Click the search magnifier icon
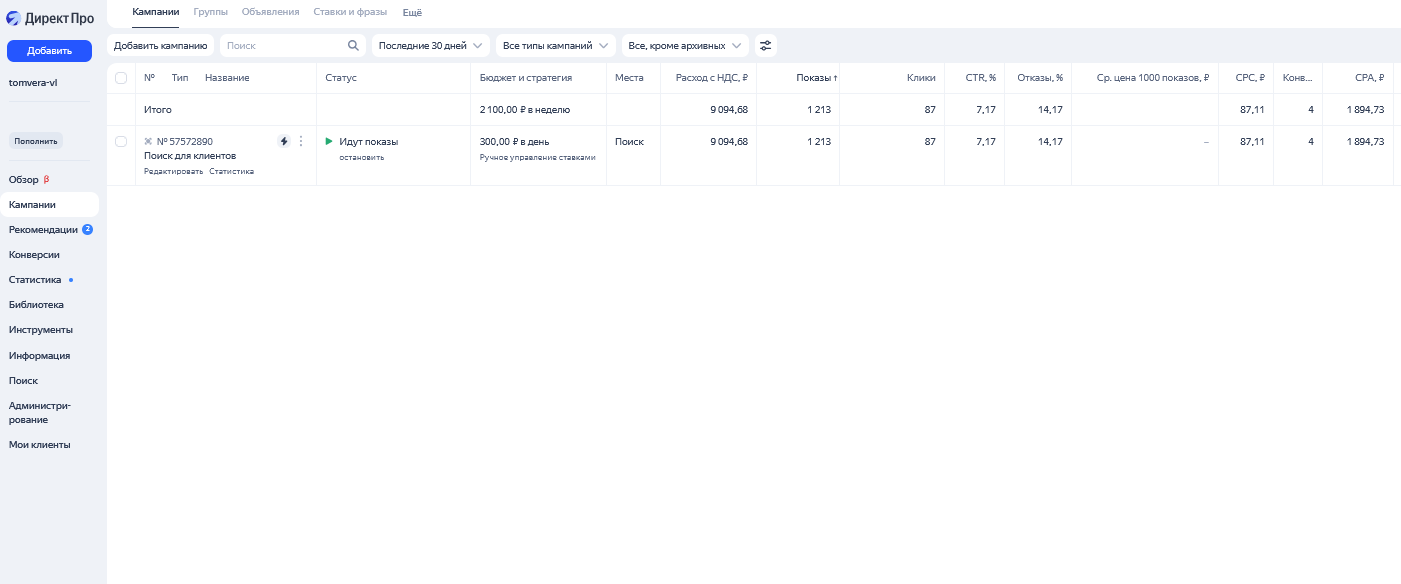 [x=353, y=45]
